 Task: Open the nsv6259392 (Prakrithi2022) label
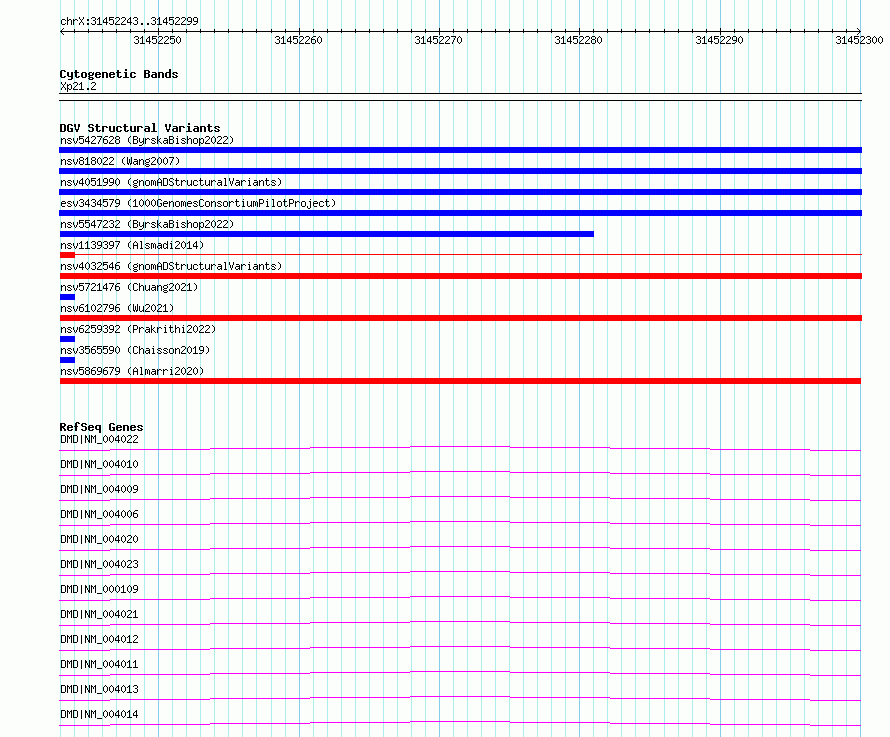click(x=138, y=329)
